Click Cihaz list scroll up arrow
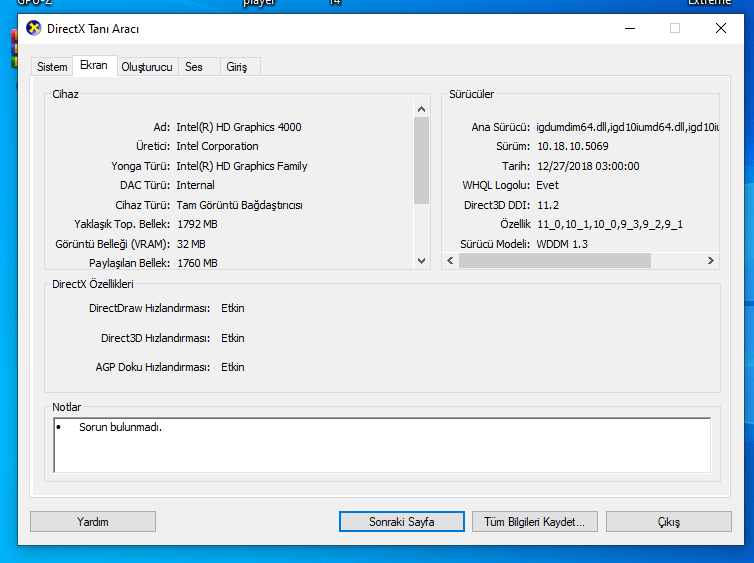754x563 pixels. [x=422, y=109]
